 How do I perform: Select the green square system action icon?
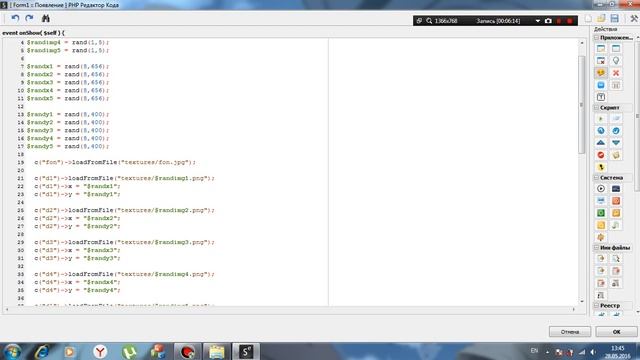coord(601,213)
